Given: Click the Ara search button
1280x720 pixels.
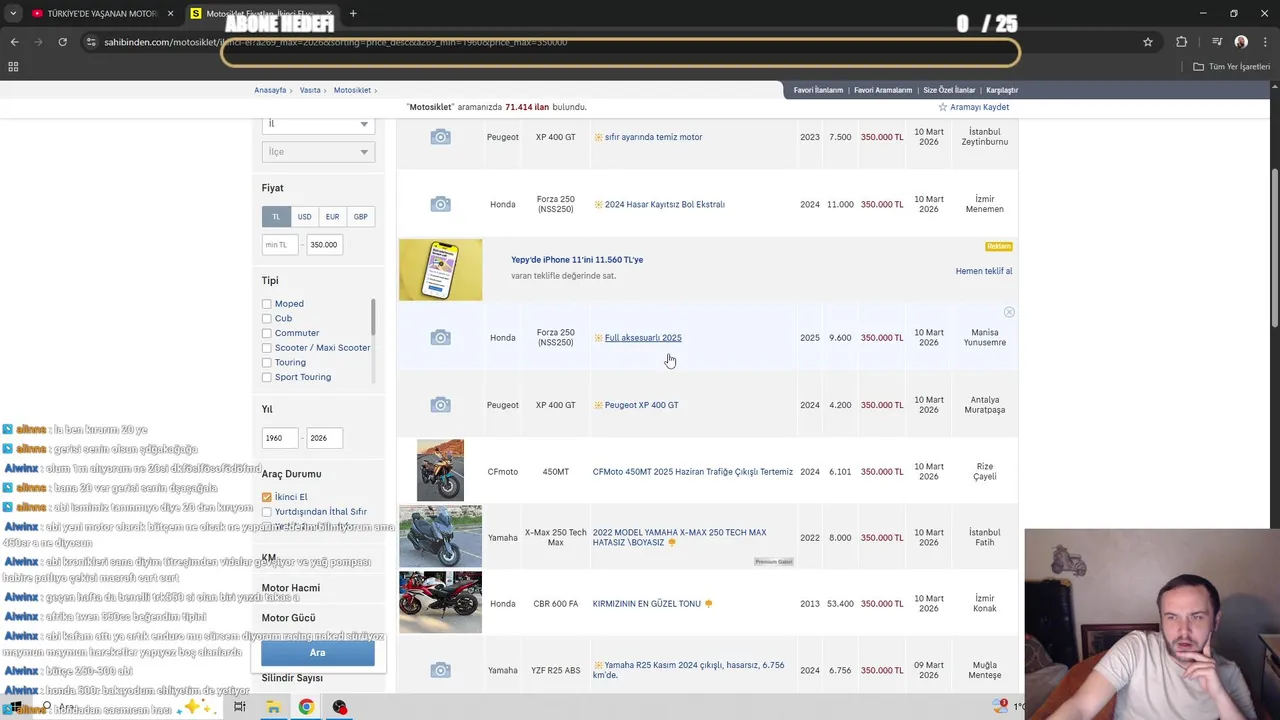Looking at the screenshot, I should coord(318,653).
